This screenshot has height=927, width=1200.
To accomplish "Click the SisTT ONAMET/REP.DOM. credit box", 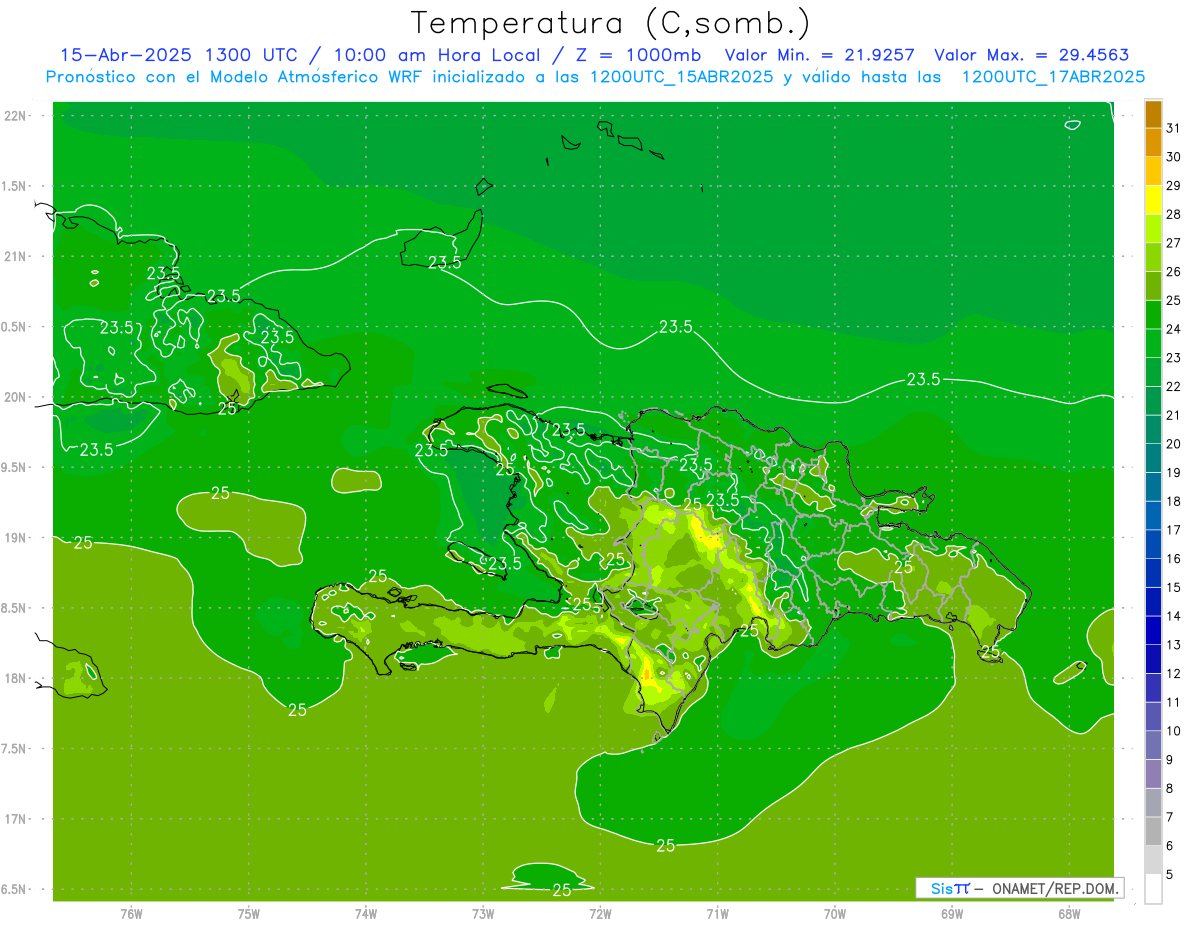I will 1019,888.
